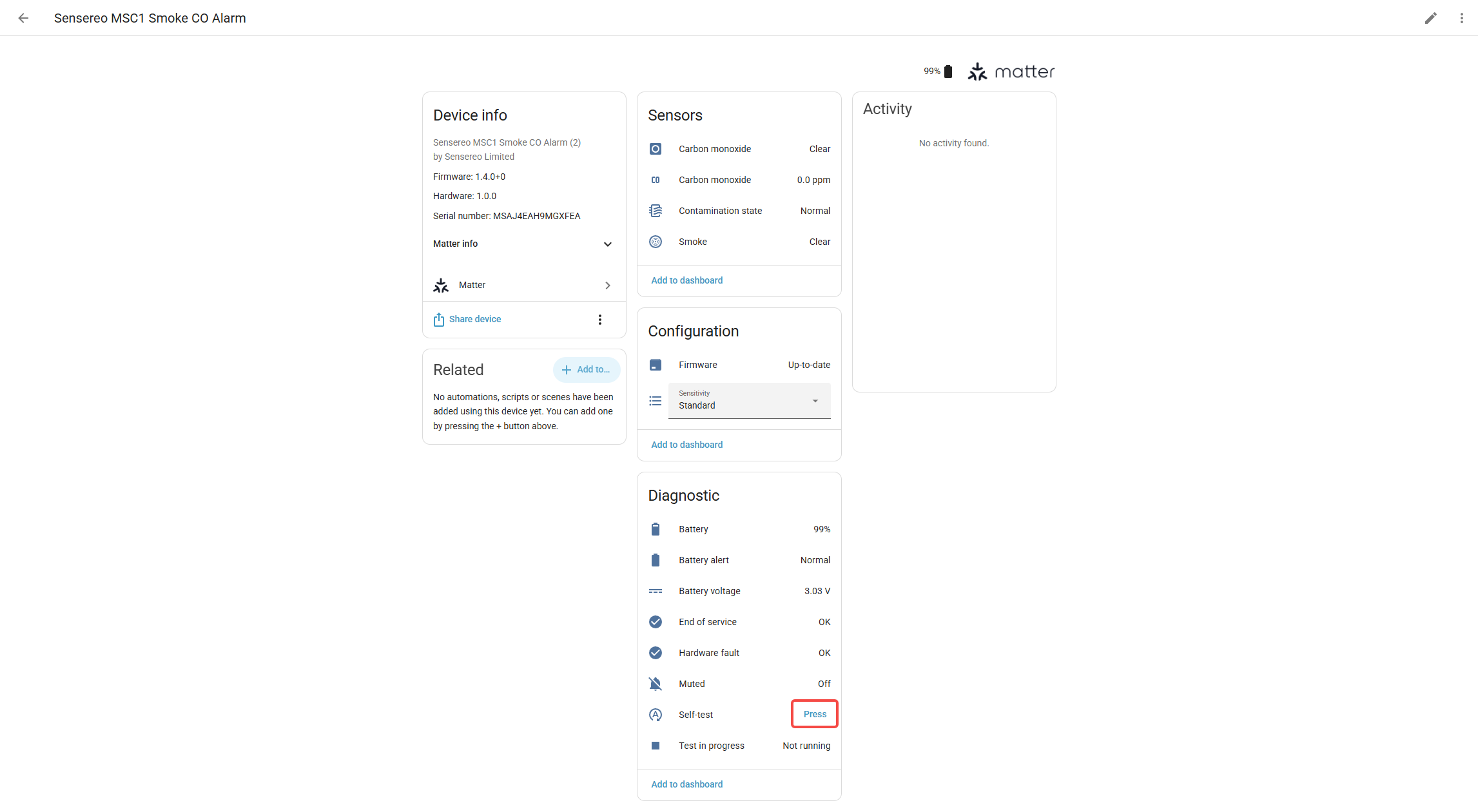The height and width of the screenshot is (812, 1478).
Task: Click the serial number MSAJ4EAH9MGXFEA
Action: [537, 216]
